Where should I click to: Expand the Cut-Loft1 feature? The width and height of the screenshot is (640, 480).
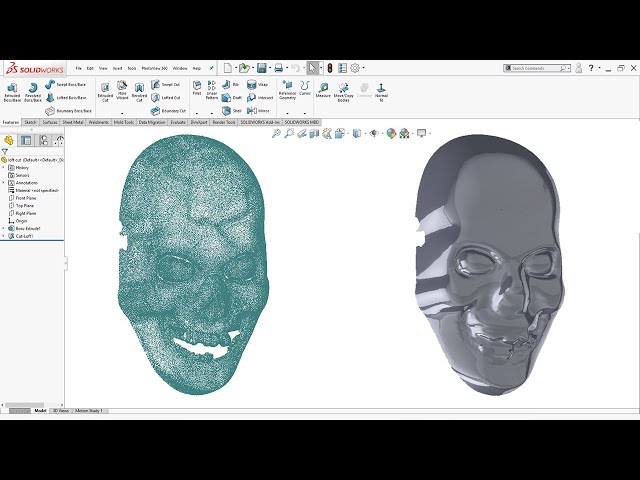click(4, 236)
